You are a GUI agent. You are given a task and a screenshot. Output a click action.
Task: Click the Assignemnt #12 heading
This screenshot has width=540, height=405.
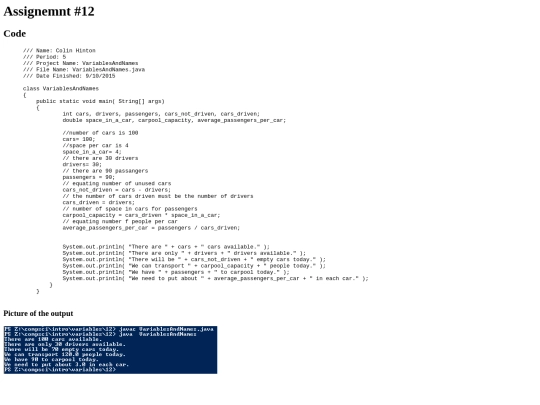[49, 11]
